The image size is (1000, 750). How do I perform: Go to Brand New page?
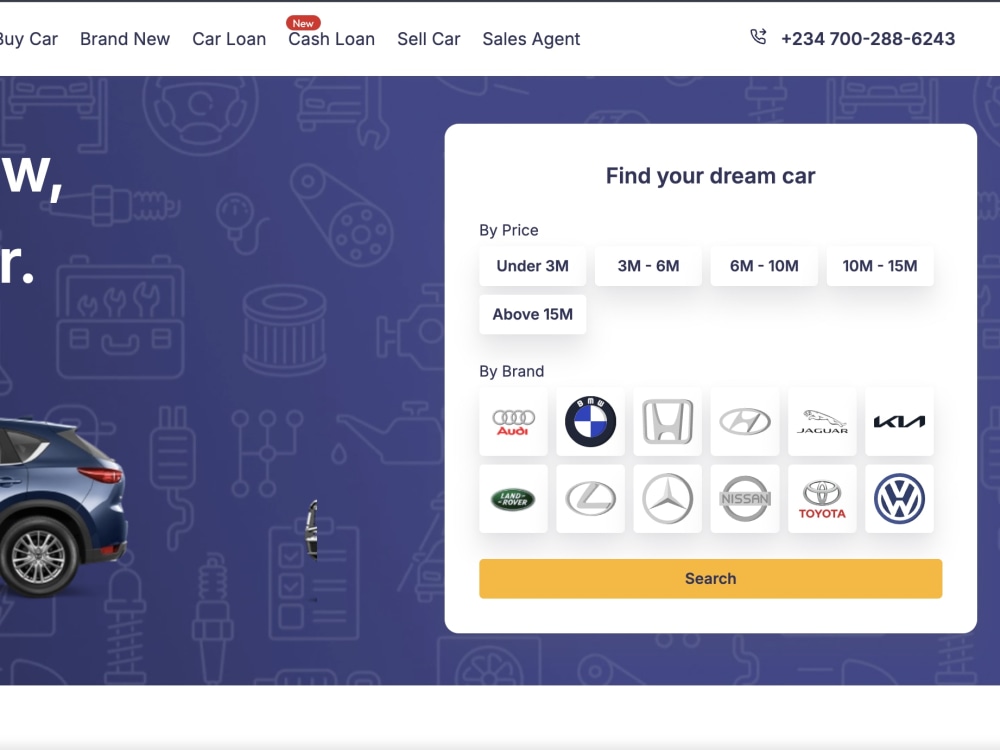[125, 39]
